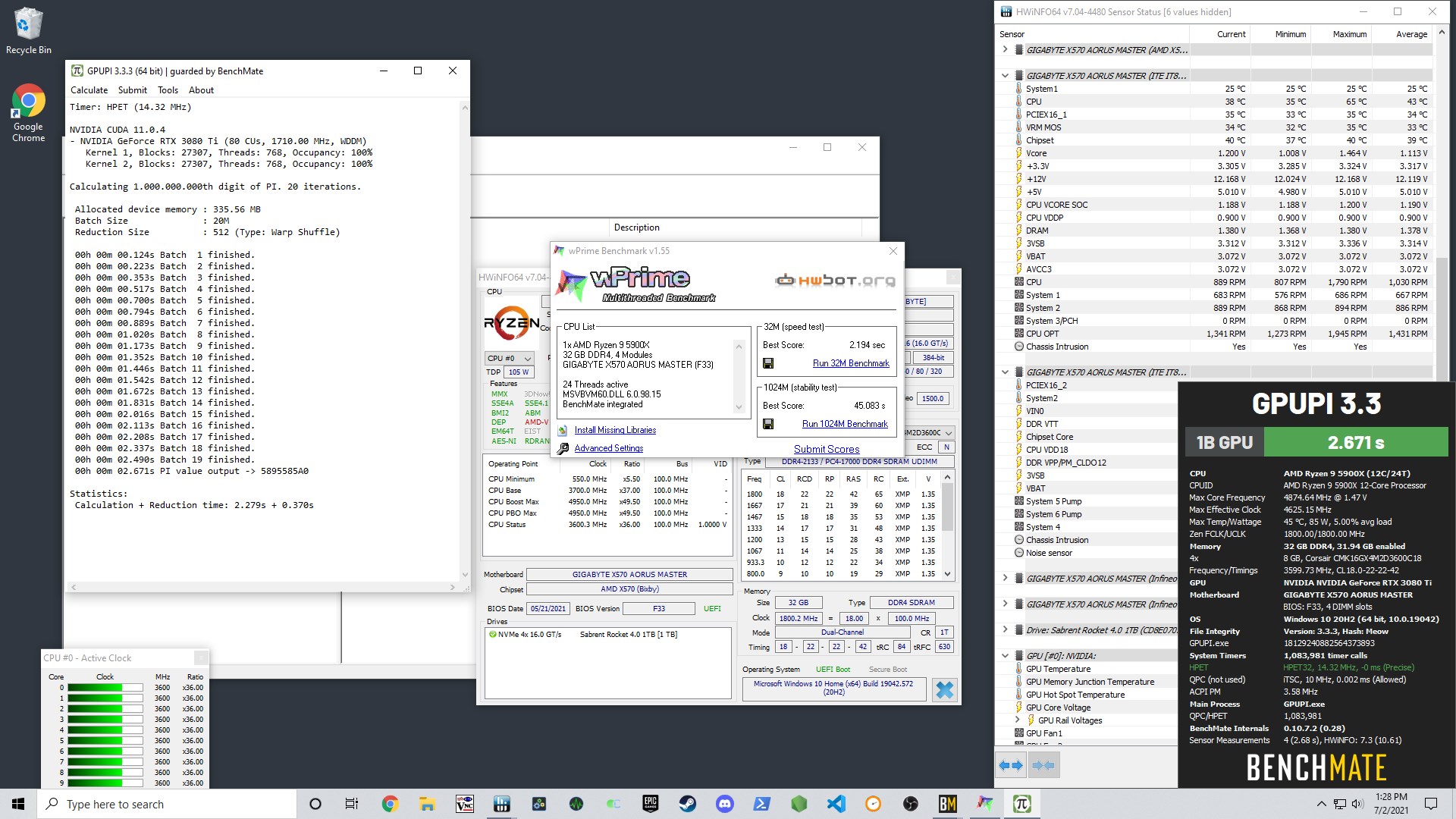Viewport: 1456px width, 819px height.
Task: Click Core 0 clock bar in Active Clock window
Action: (x=105, y=688)
